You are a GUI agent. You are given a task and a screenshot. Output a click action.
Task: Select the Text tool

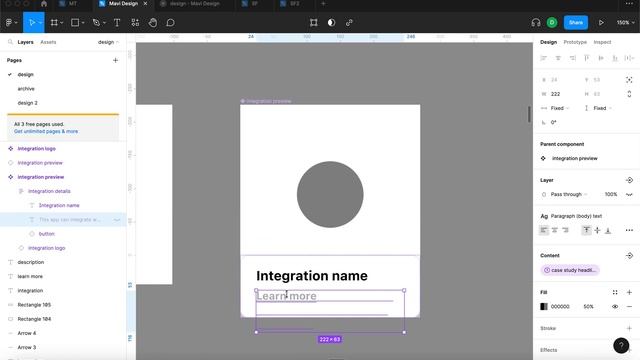(117, 23)
